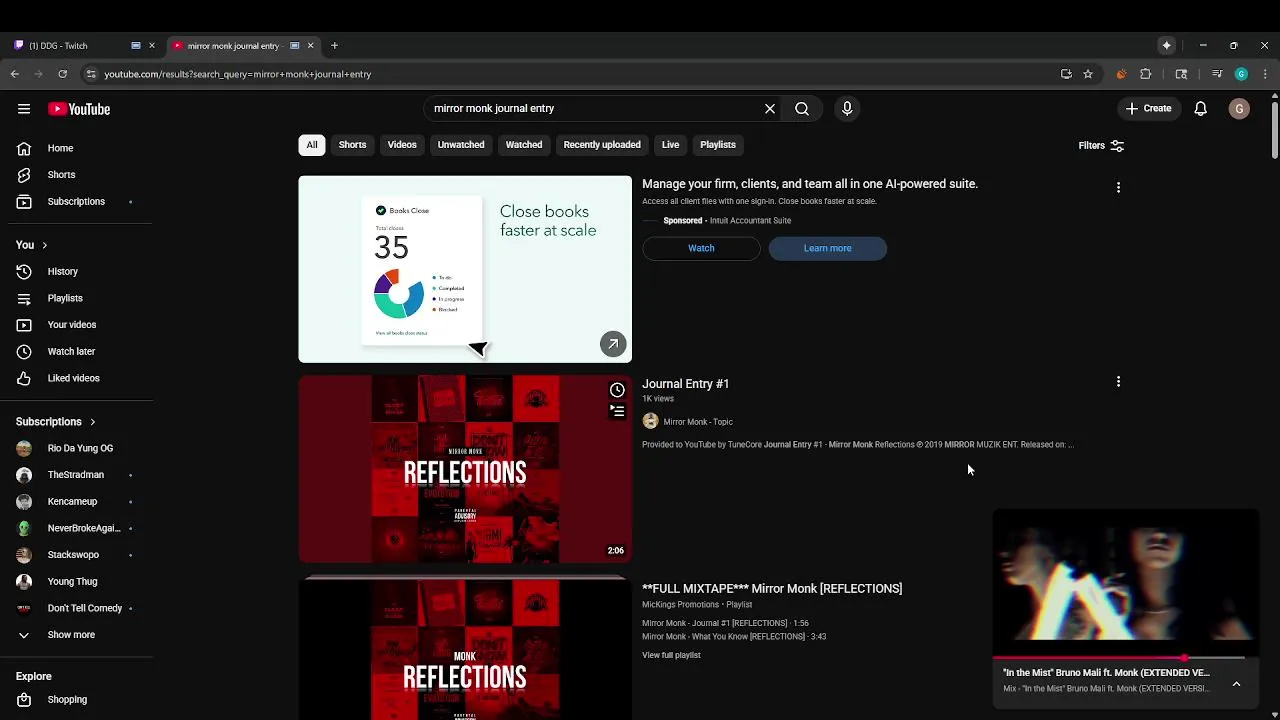
Task: Select the Videos filter chip
Action: 402,145
